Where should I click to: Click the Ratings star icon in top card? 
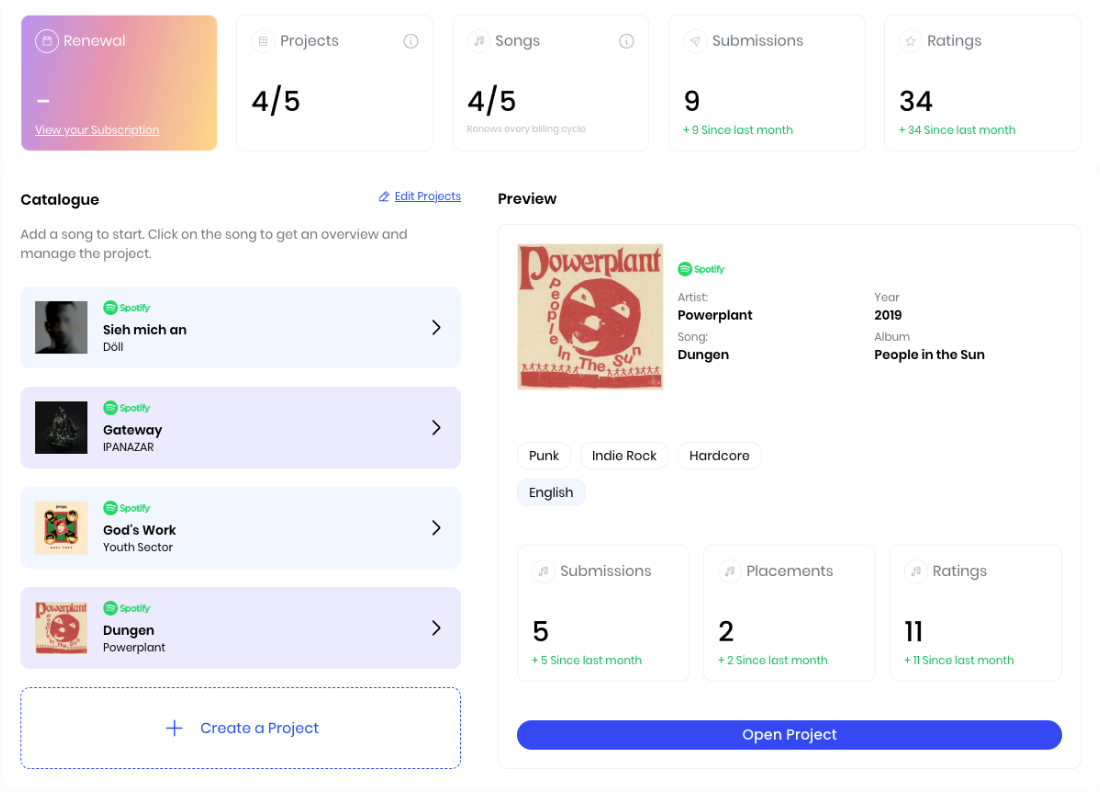pyautogui.click(x=911, y=41)
